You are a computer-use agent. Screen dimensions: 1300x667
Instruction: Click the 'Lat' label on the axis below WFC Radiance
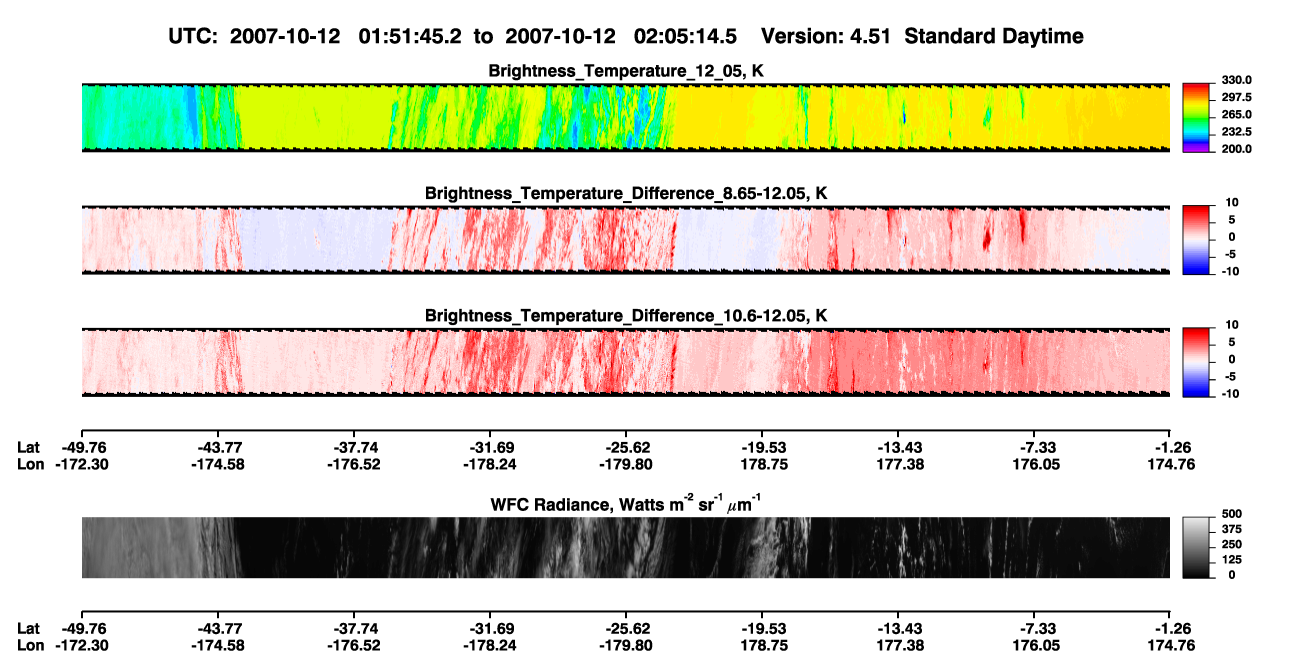coord(29,628)
